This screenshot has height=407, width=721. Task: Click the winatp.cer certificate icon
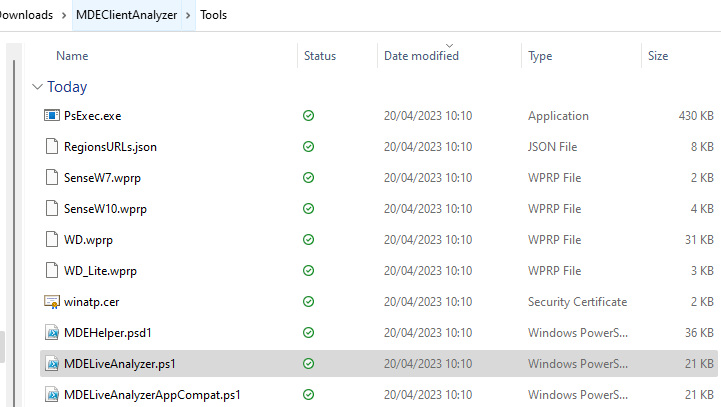tap(52, 301)
